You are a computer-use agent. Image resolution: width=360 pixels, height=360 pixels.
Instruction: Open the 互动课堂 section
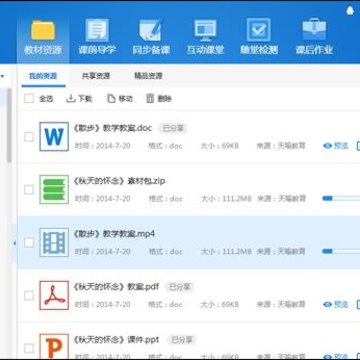[x=205, y=38]
